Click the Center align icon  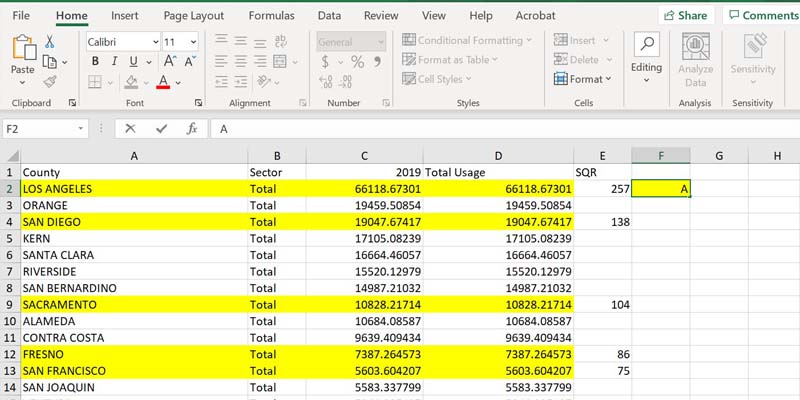point(240,61)
